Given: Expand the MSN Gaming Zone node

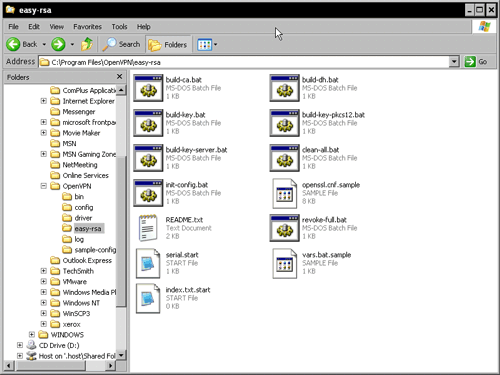Looking at the screenshot, I should [43, 154].
